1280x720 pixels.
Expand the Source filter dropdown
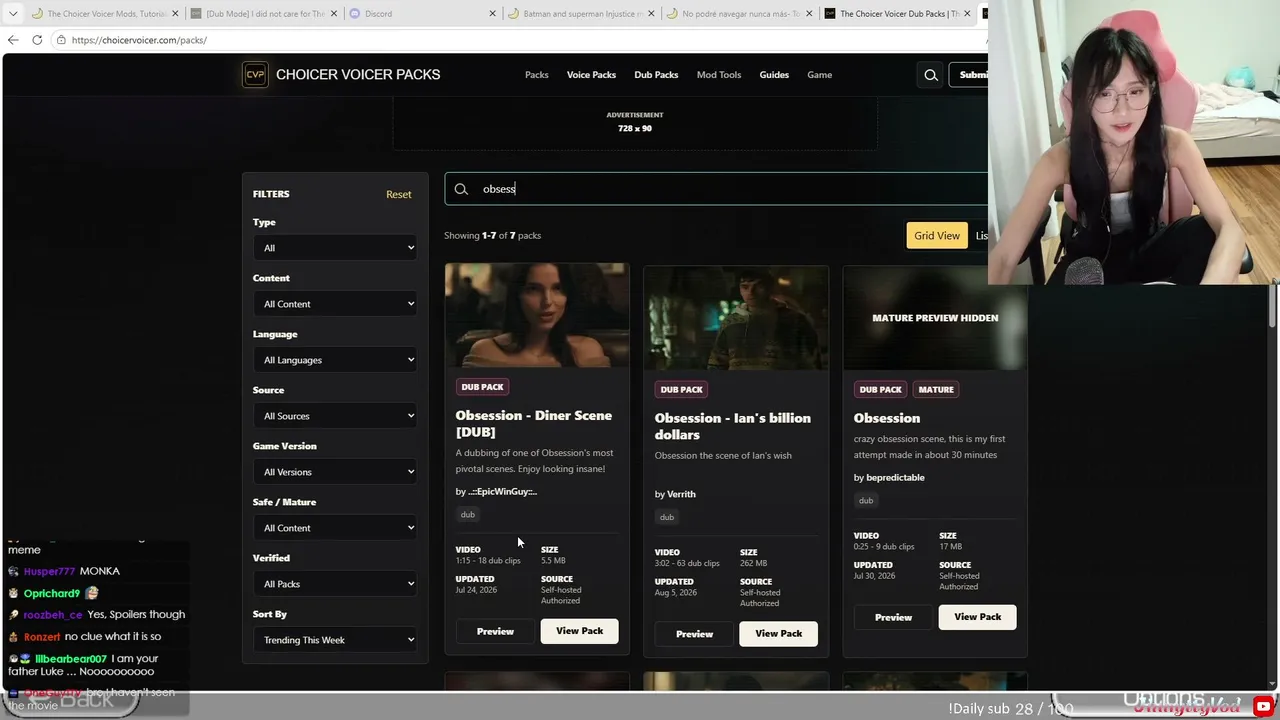coord(335,416)
